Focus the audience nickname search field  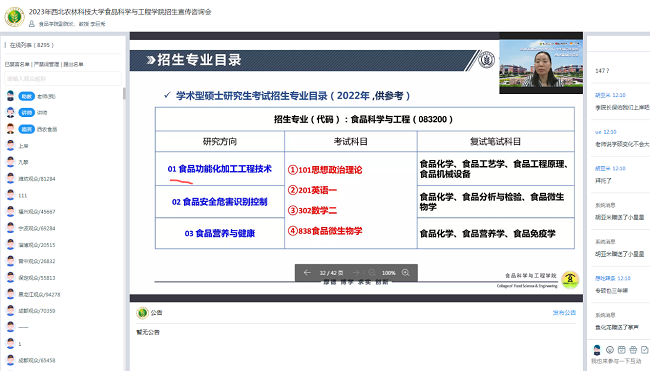coord(63,78)
